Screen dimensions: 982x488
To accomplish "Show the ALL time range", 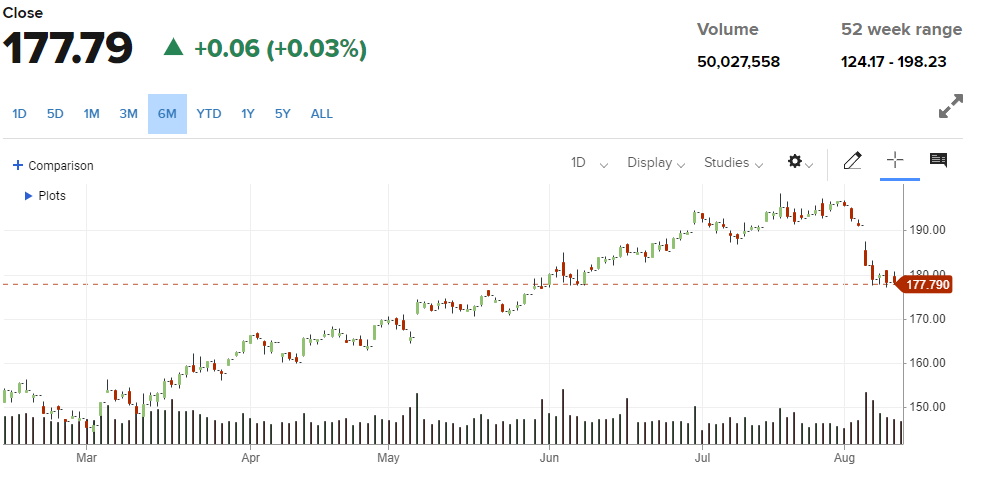I will (322, 114).
